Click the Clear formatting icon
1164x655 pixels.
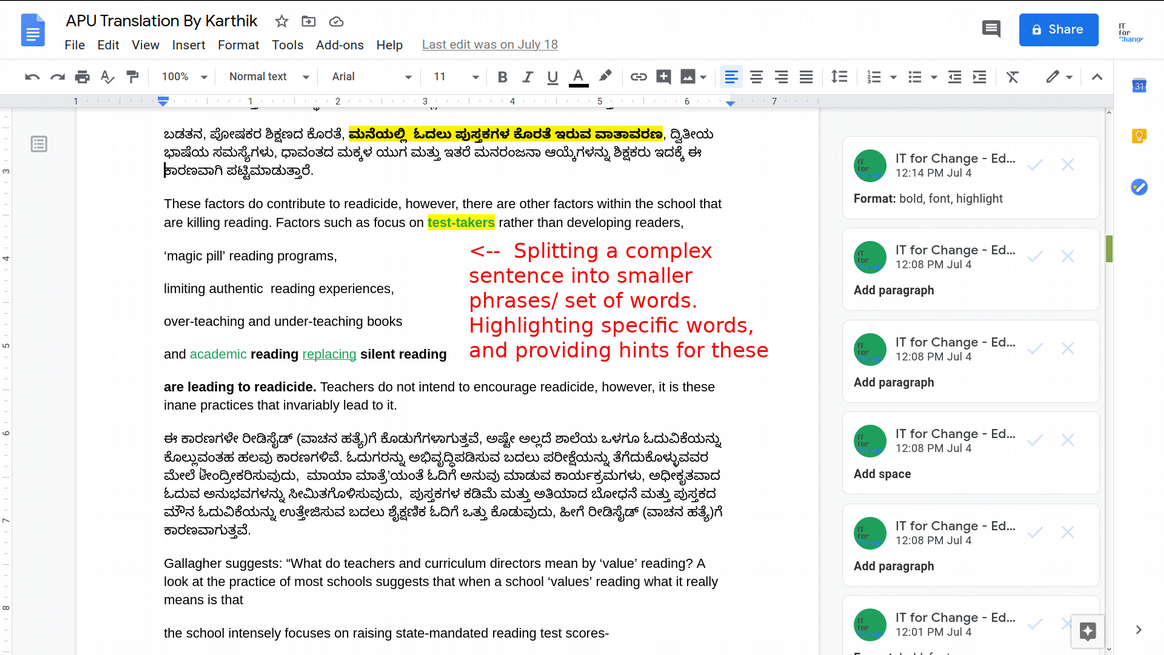click(x=1012, y=77)
